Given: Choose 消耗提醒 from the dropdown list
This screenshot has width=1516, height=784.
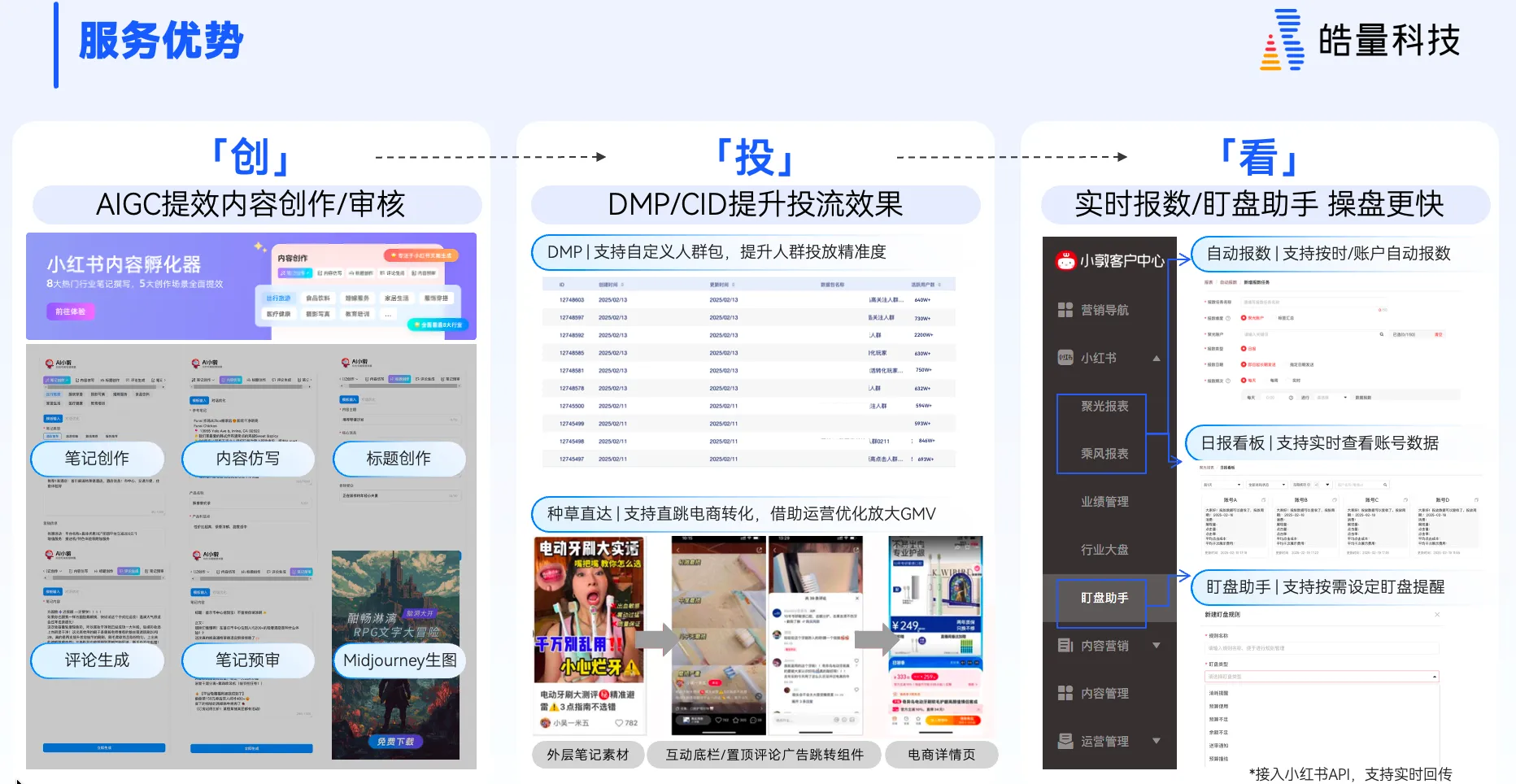Looking at the screenshot, I should [x=1218, y=694].
